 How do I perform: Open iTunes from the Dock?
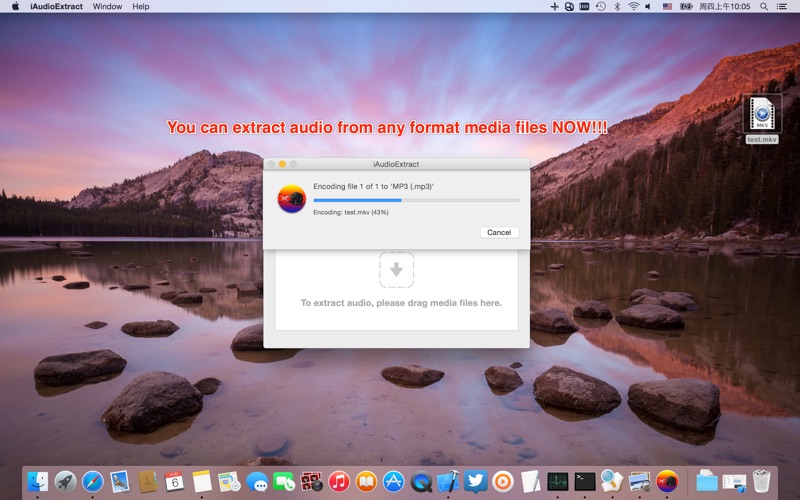[339, 481]
